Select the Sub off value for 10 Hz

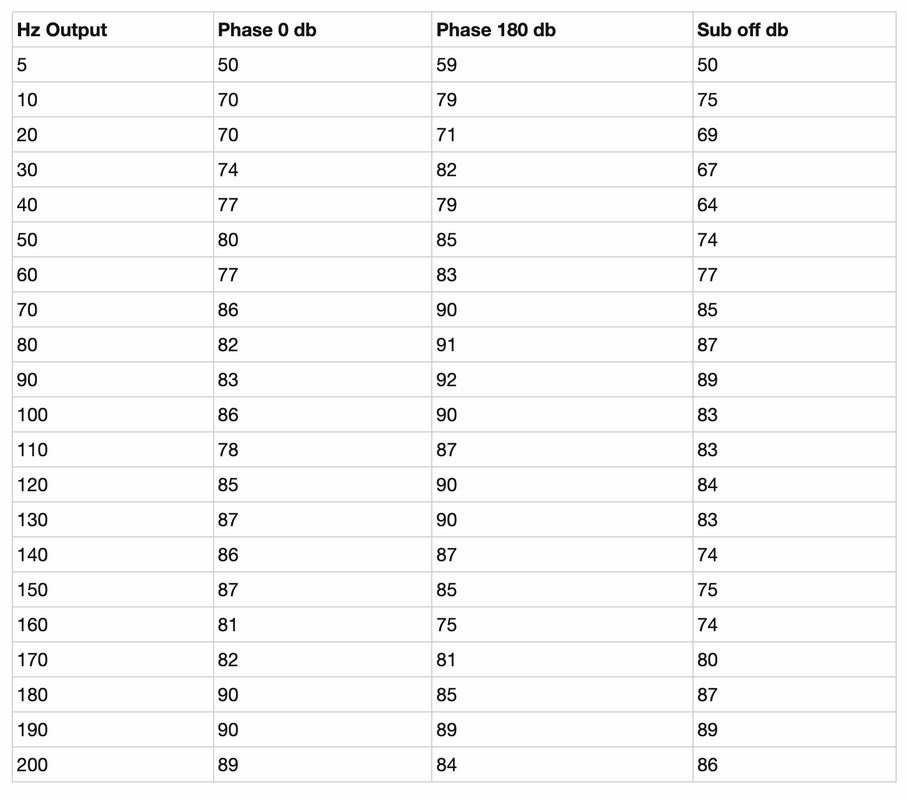pyautogui.click(x=794, y=99)
